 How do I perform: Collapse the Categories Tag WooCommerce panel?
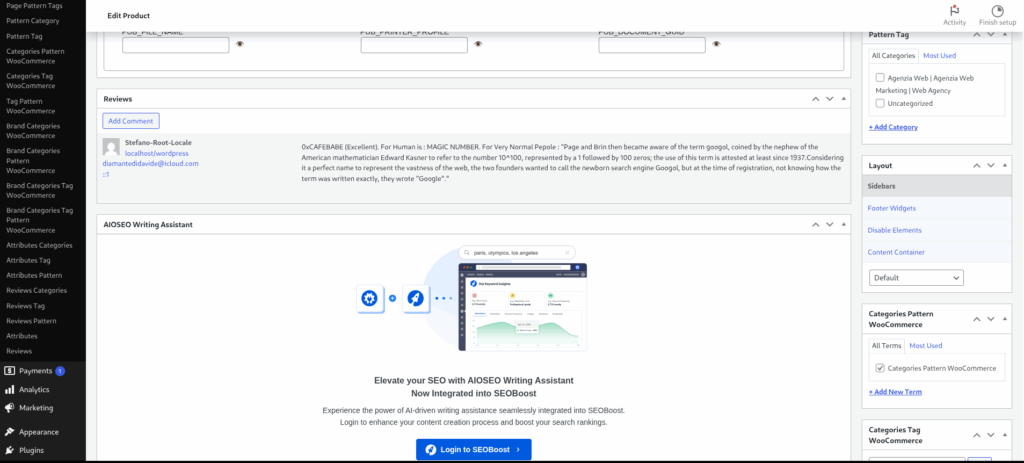click(1004, 436)
